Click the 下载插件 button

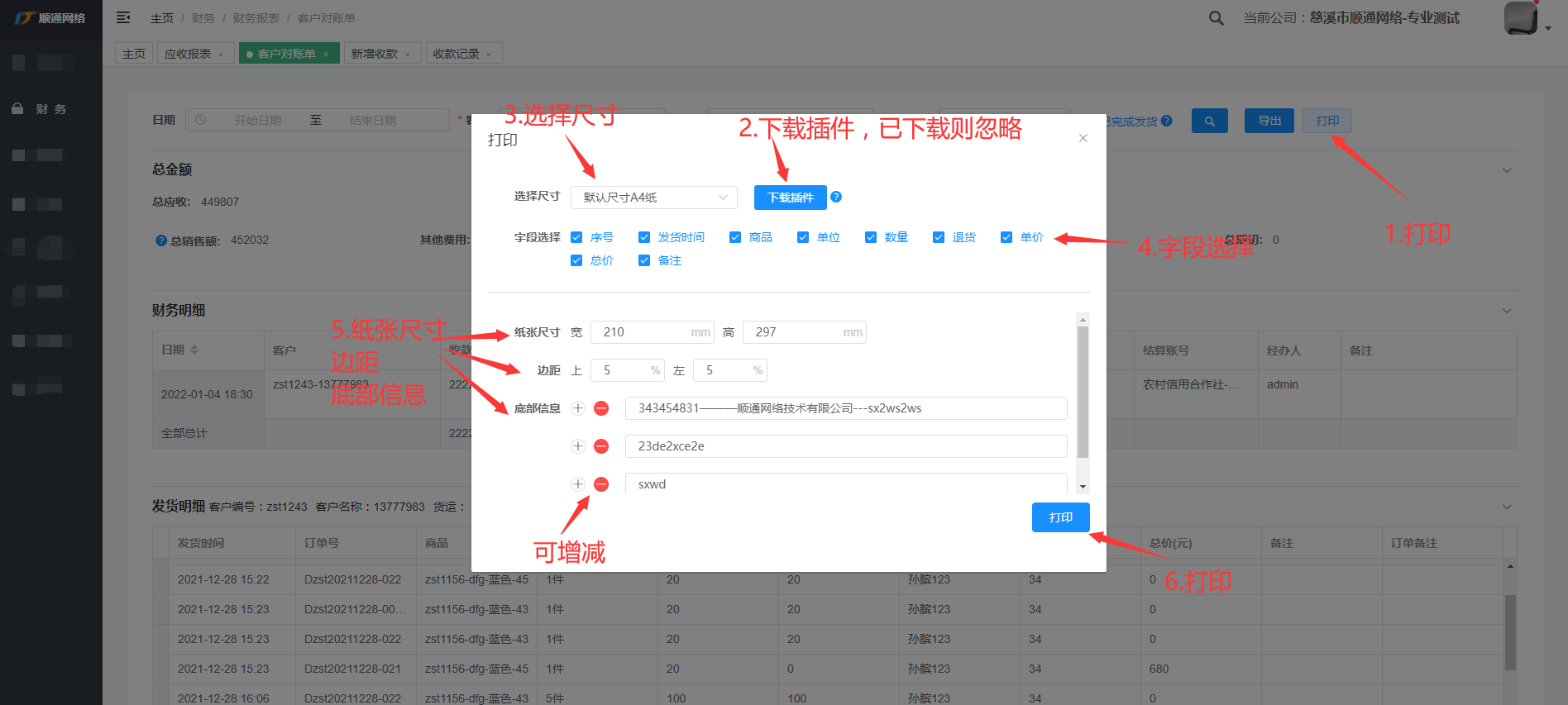(x=790, y=198)
